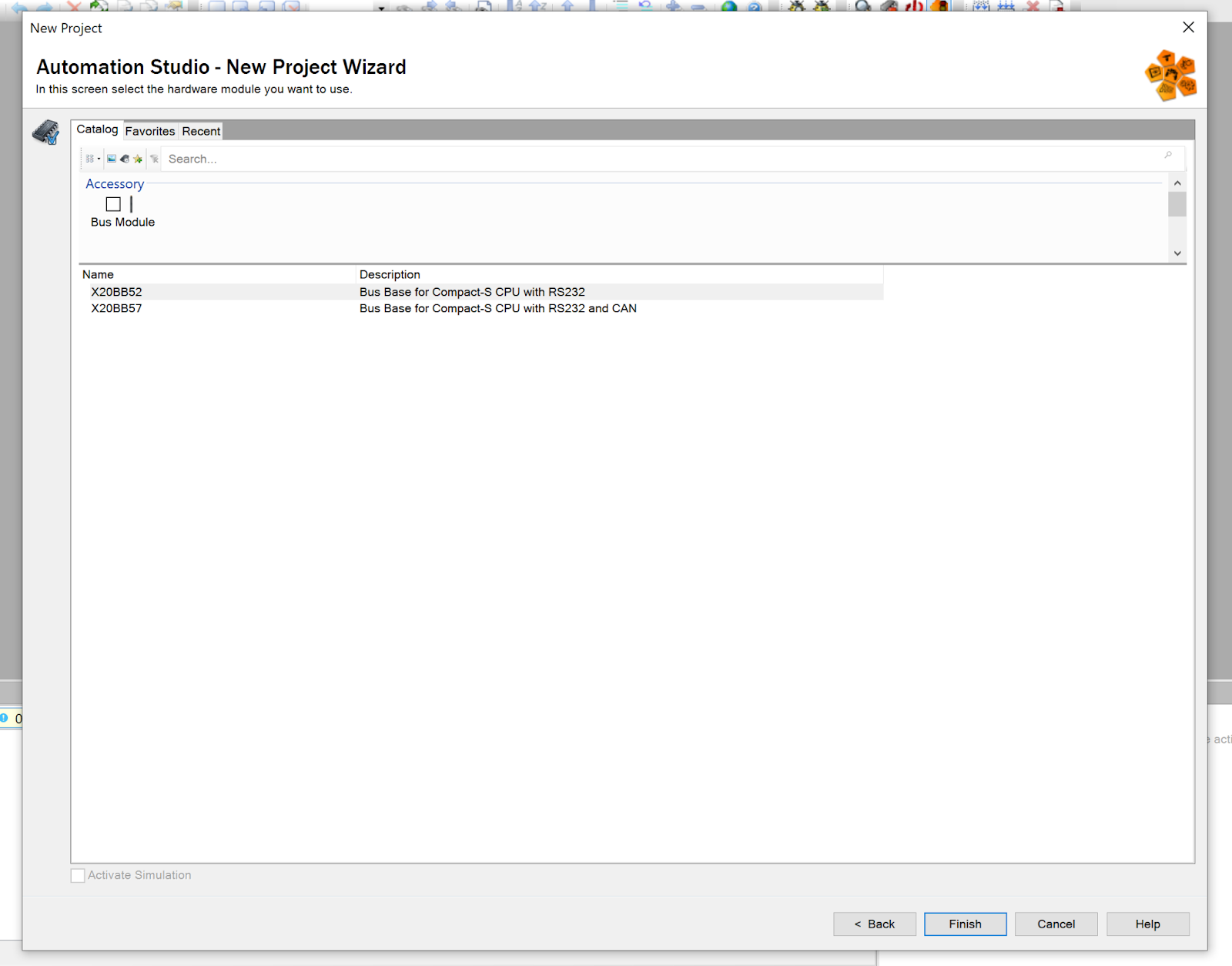
Task: Click description of Bus Base with RS232 and CAN
Action: click(x=498, y=308)
